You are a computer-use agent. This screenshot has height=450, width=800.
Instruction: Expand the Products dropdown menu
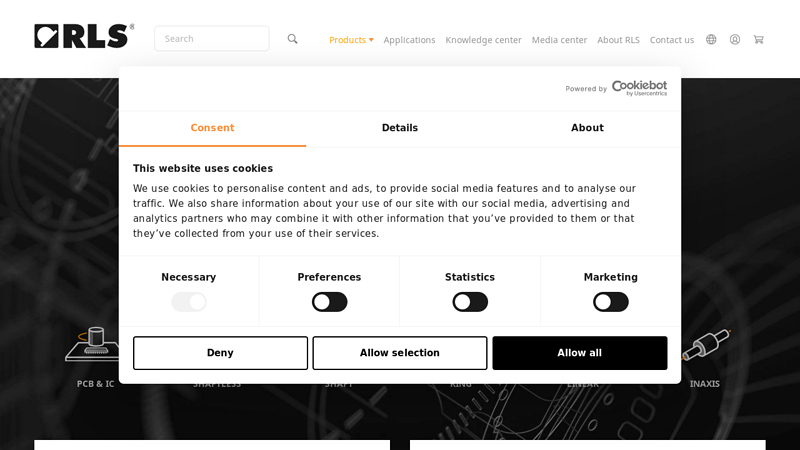coord(351,40)
